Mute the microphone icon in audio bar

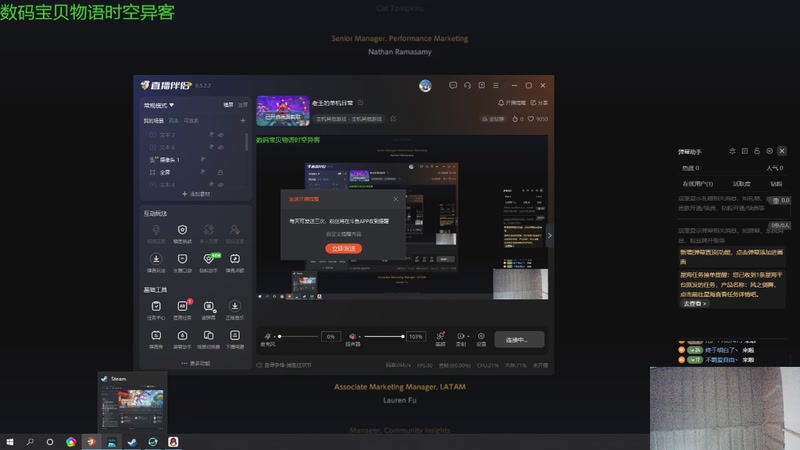[268, 336]
